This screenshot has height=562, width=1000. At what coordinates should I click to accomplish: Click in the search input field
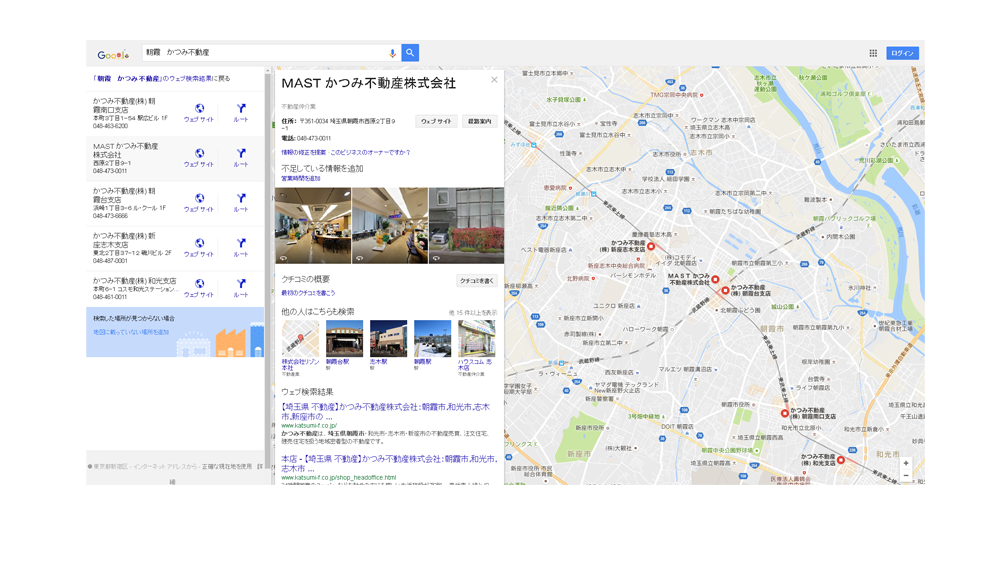point(265,53)
